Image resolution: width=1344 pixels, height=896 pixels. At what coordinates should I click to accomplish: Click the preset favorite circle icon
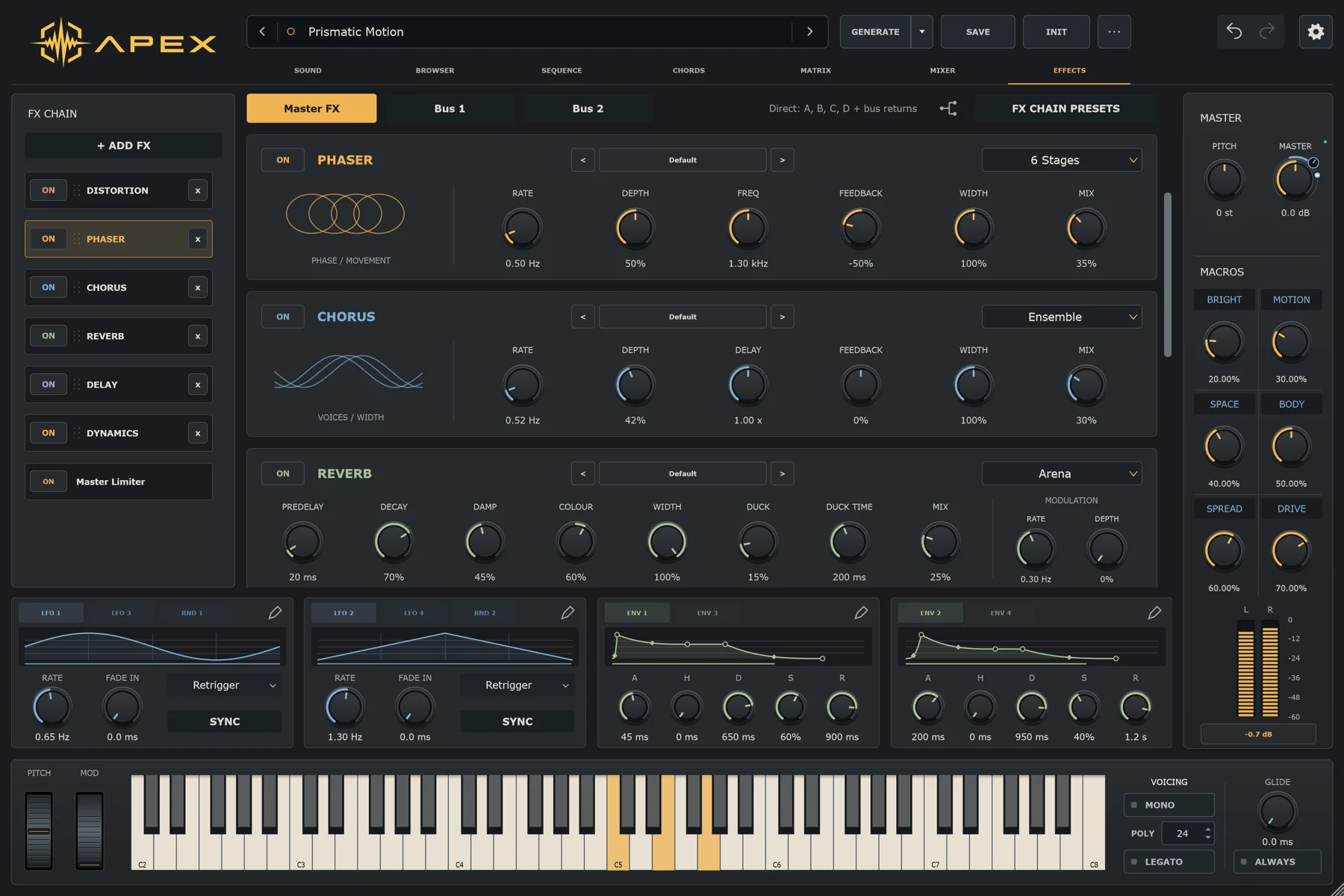pyautogui.click(x=290, y=31)
